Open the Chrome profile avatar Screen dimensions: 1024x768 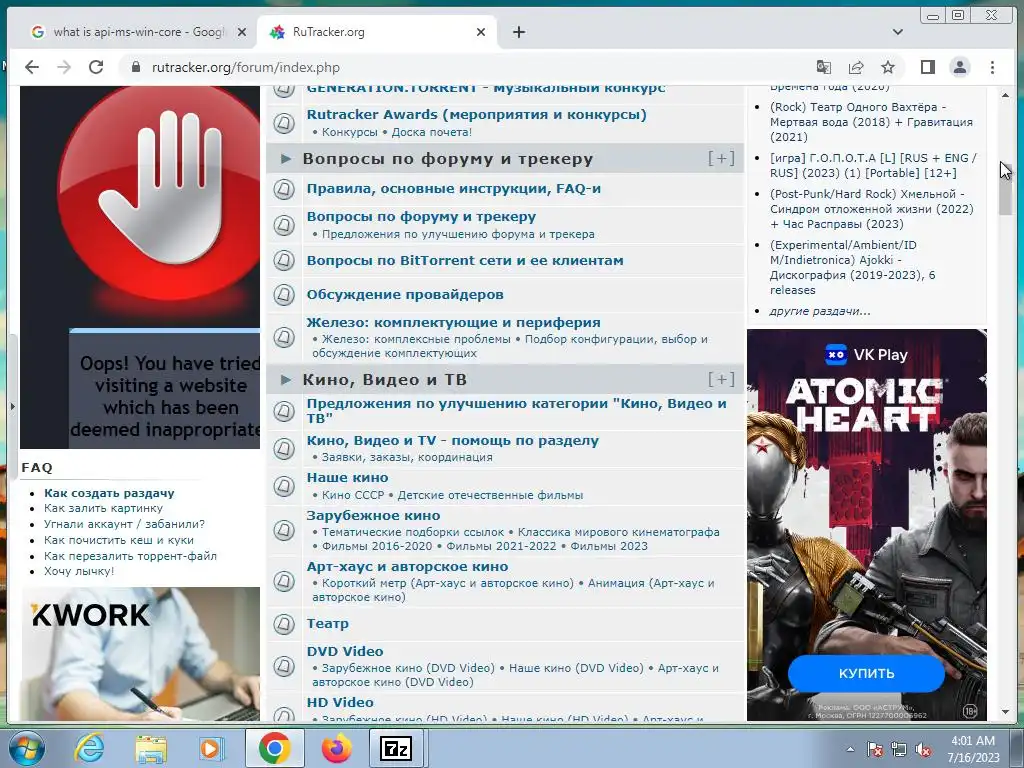coord(959,67)
